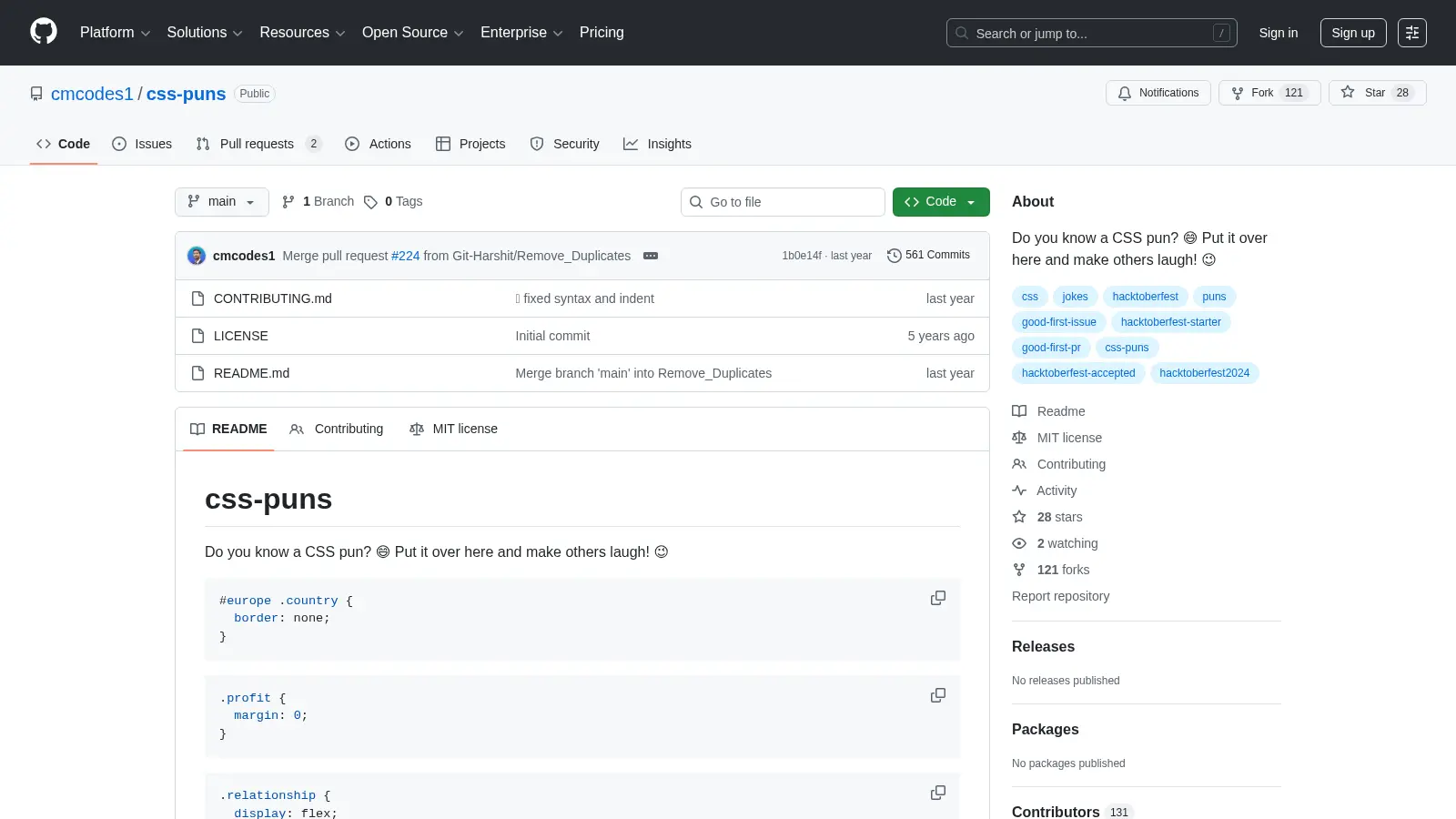Open the accessibility settings icon in the header

click(x=1412, y=33)
